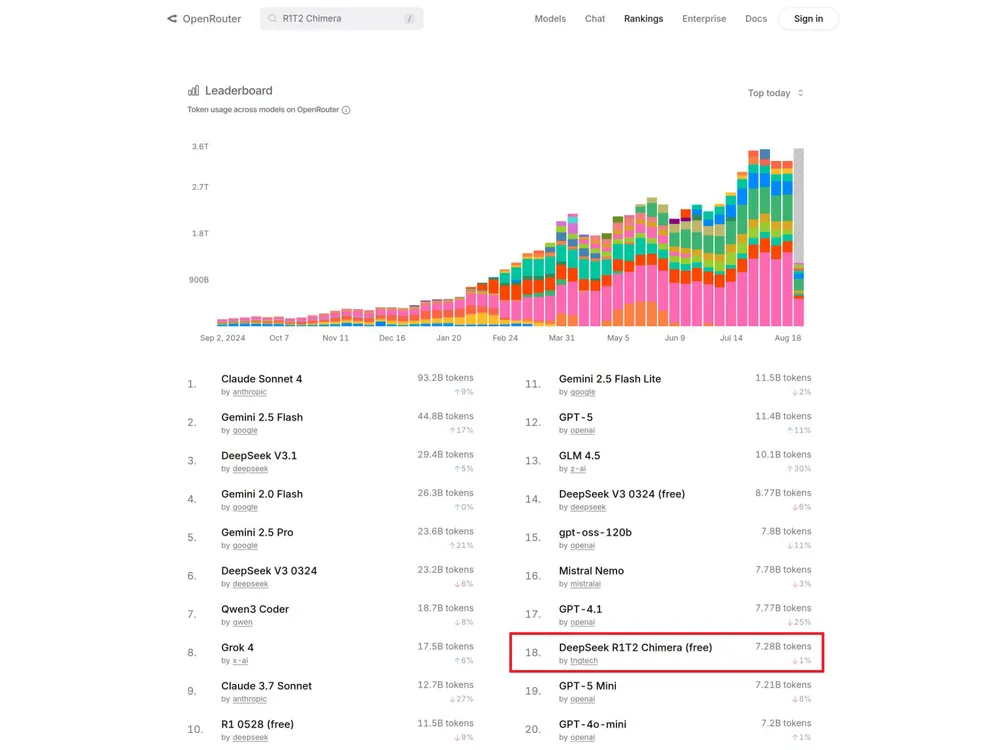The width and height of the screenshot is (1000, 750).
Task: Click the Top today sort arrows
Action: point(801,93)
